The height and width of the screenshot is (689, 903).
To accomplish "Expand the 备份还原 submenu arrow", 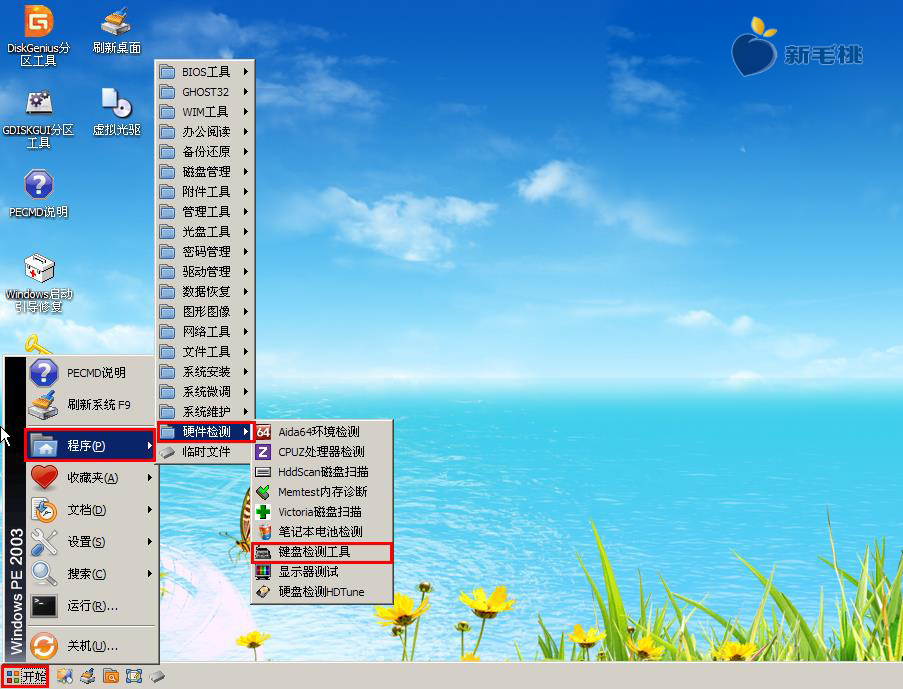I will click(246, 152).
